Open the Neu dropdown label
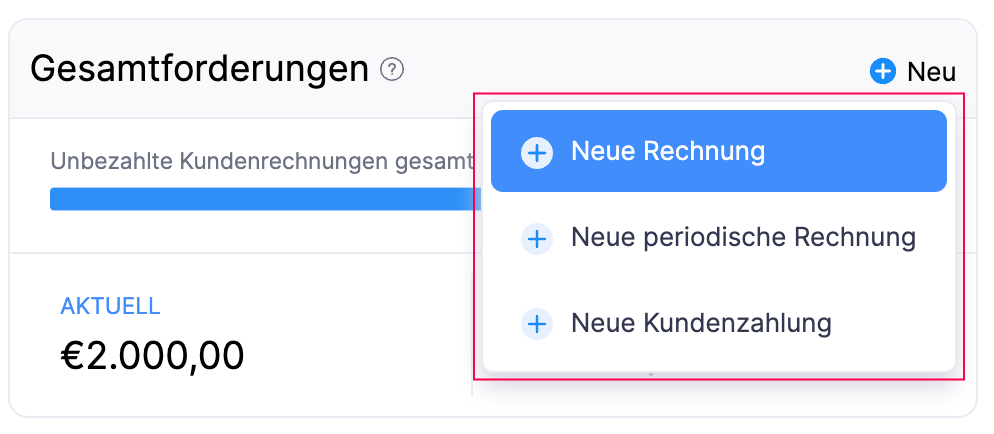 (931, 72)
